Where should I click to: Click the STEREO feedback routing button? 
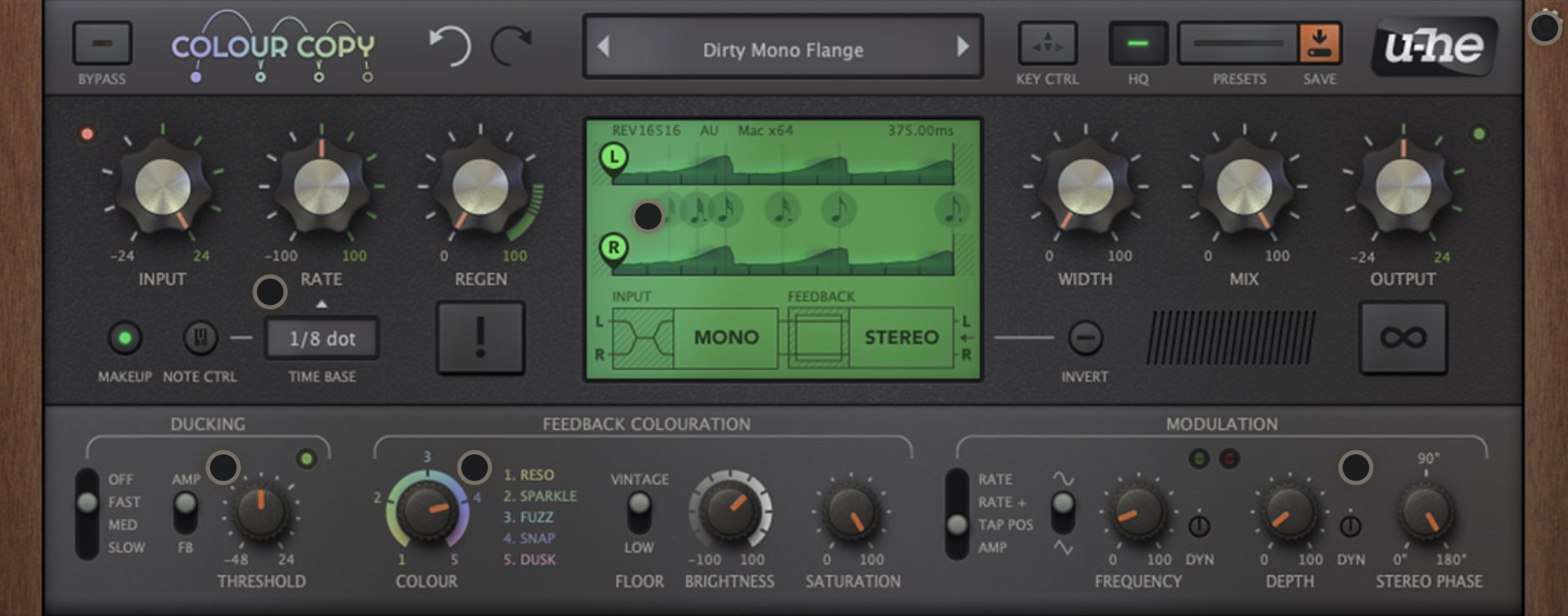coord(901,337)
